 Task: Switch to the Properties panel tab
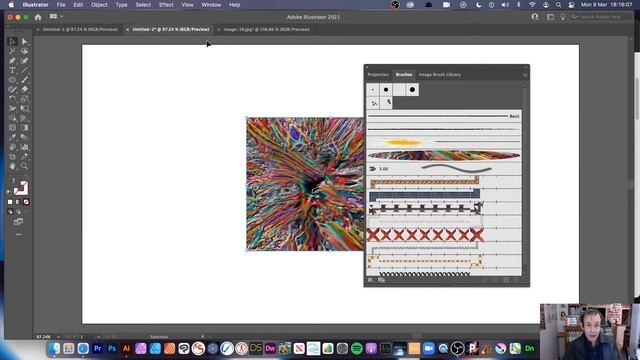pos(378,75)
